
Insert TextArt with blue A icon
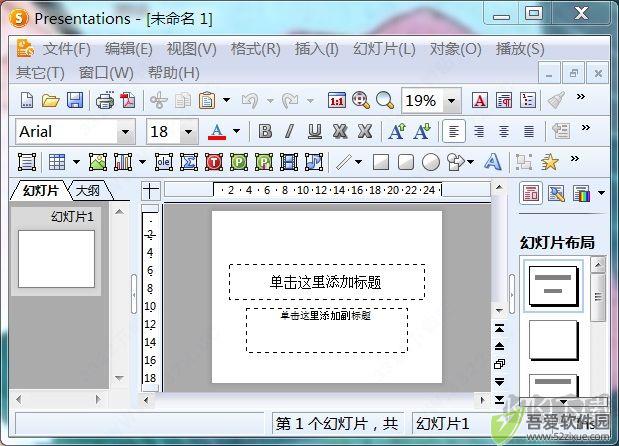tap(493, 162)
